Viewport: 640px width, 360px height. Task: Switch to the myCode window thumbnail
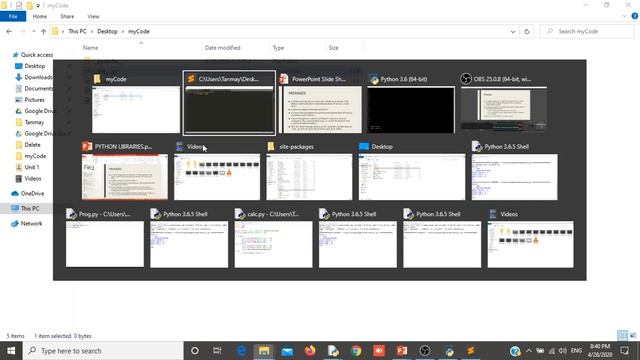[136, 104]
